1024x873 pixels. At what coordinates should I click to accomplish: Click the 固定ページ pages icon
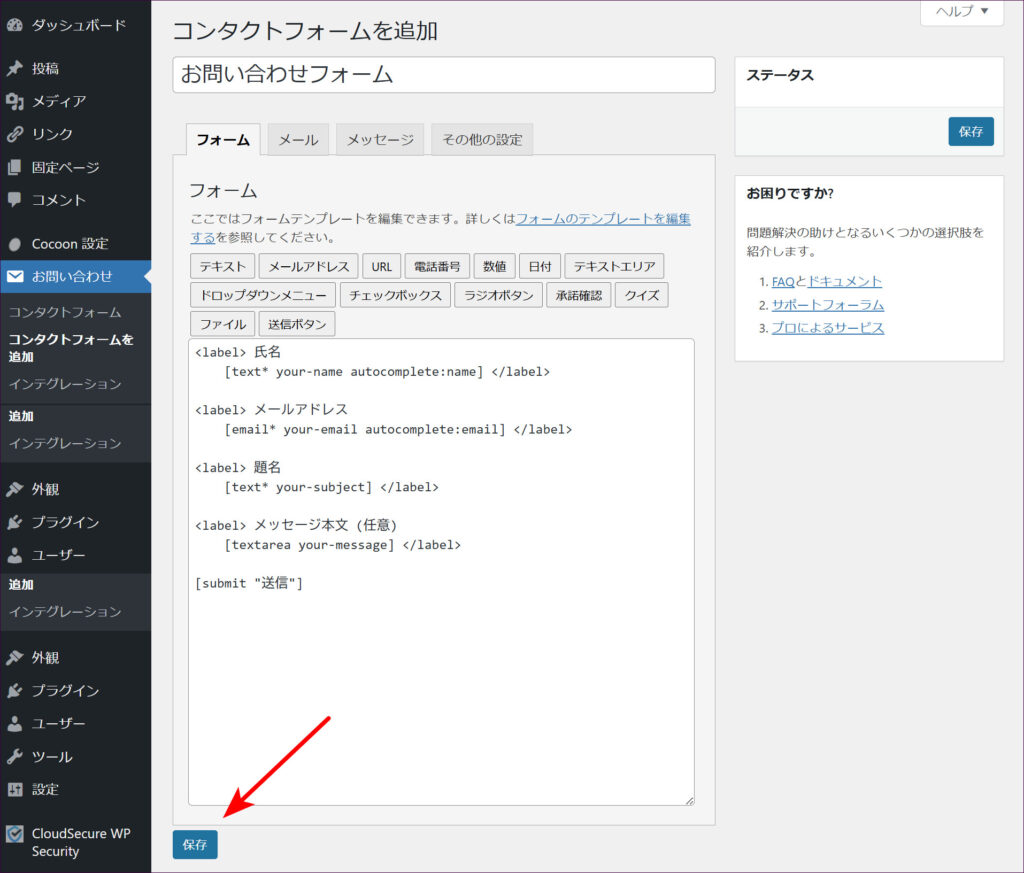15,167
